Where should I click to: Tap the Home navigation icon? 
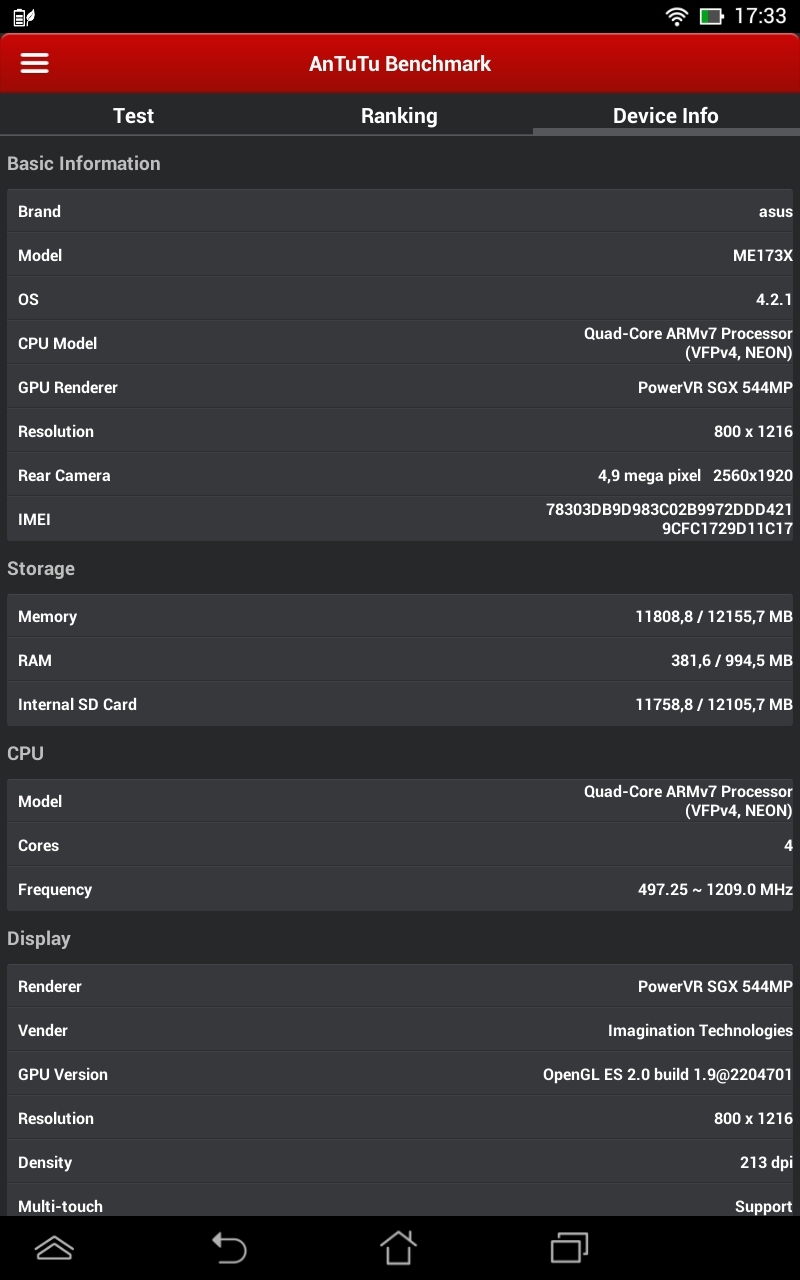(398, 1247)
